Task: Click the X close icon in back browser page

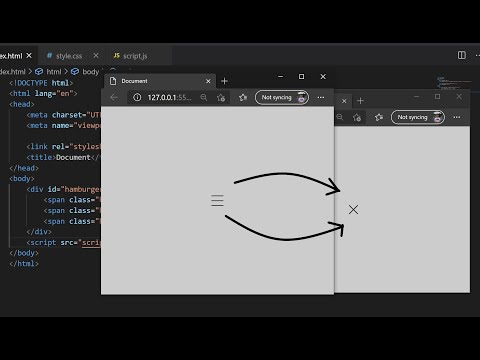Action: tap(353, 210)
